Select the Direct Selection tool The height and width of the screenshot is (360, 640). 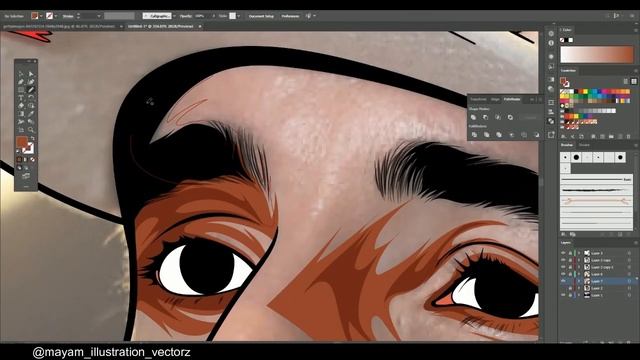(x=31, y=73)
